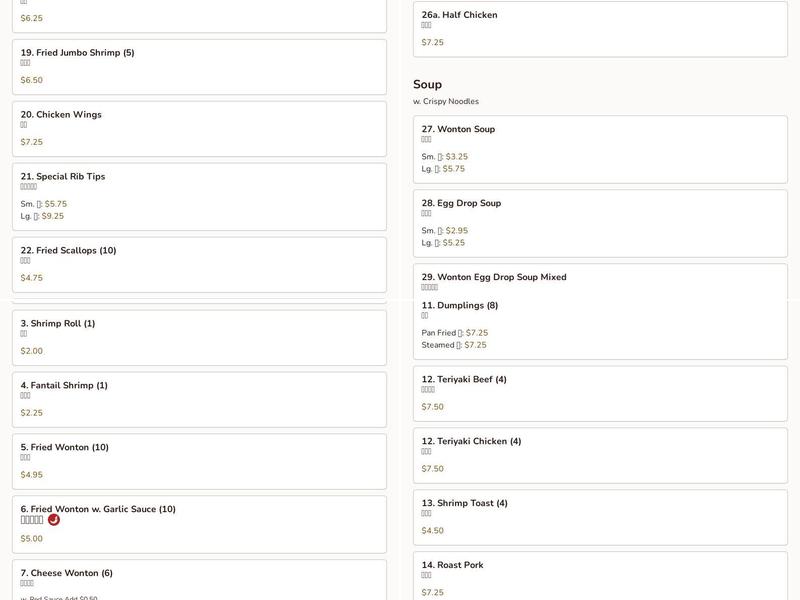Open the Cheese Wonton (6) item
Image resolution: width=800 pixels, height=600 pixels.
click(x=199, y=581)
